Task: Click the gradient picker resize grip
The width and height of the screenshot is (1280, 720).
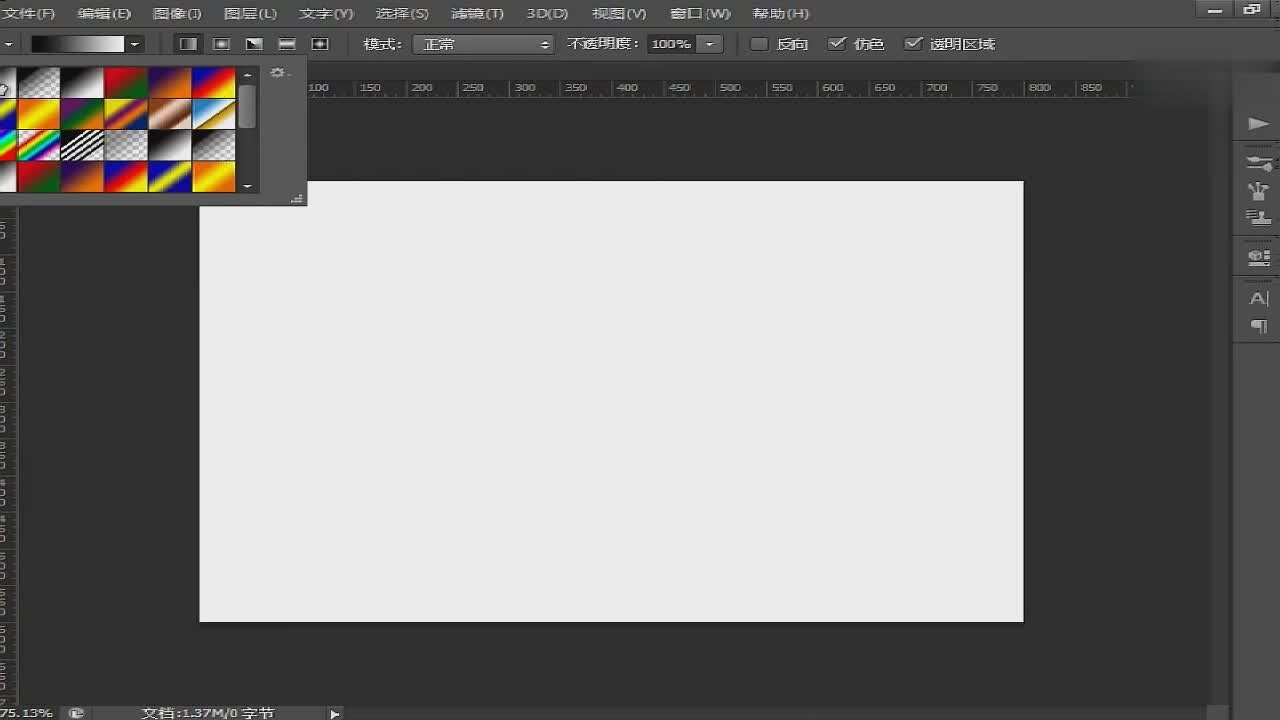Action: (x=297, y=199)
